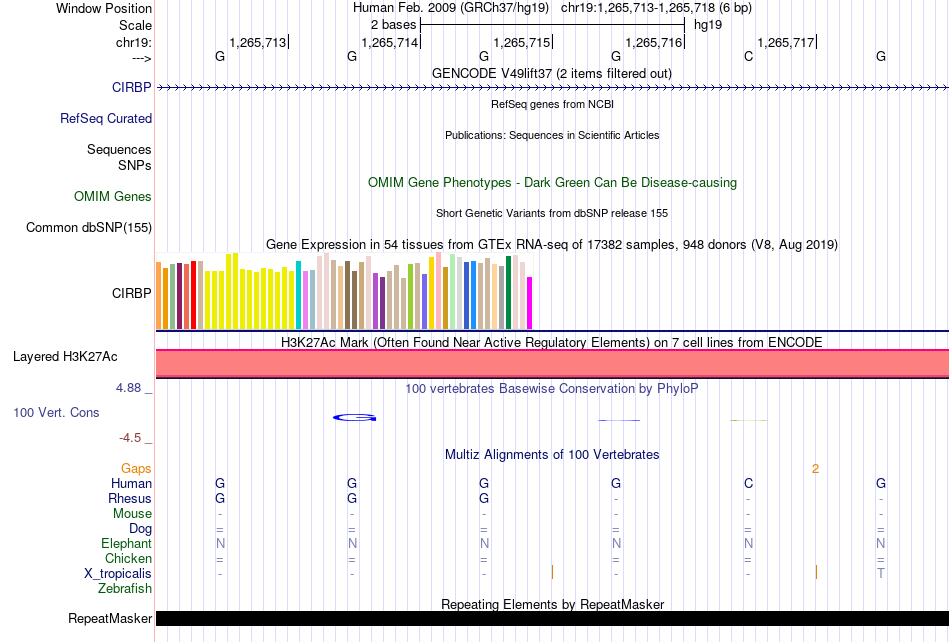Viewport: 950px width, 642px height.
Task: Click the 4.88 upper conservation scale value
Action: tap(128, 388)
